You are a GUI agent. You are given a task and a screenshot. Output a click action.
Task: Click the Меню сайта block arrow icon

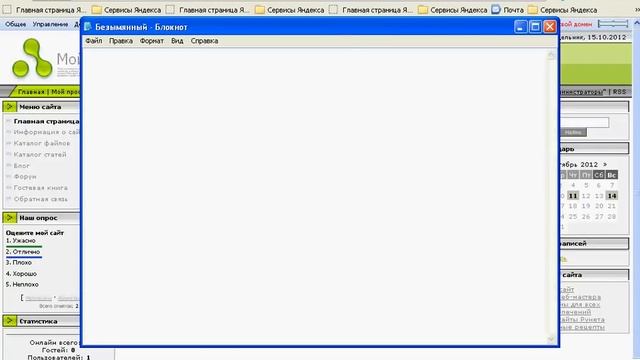[9, 107]
